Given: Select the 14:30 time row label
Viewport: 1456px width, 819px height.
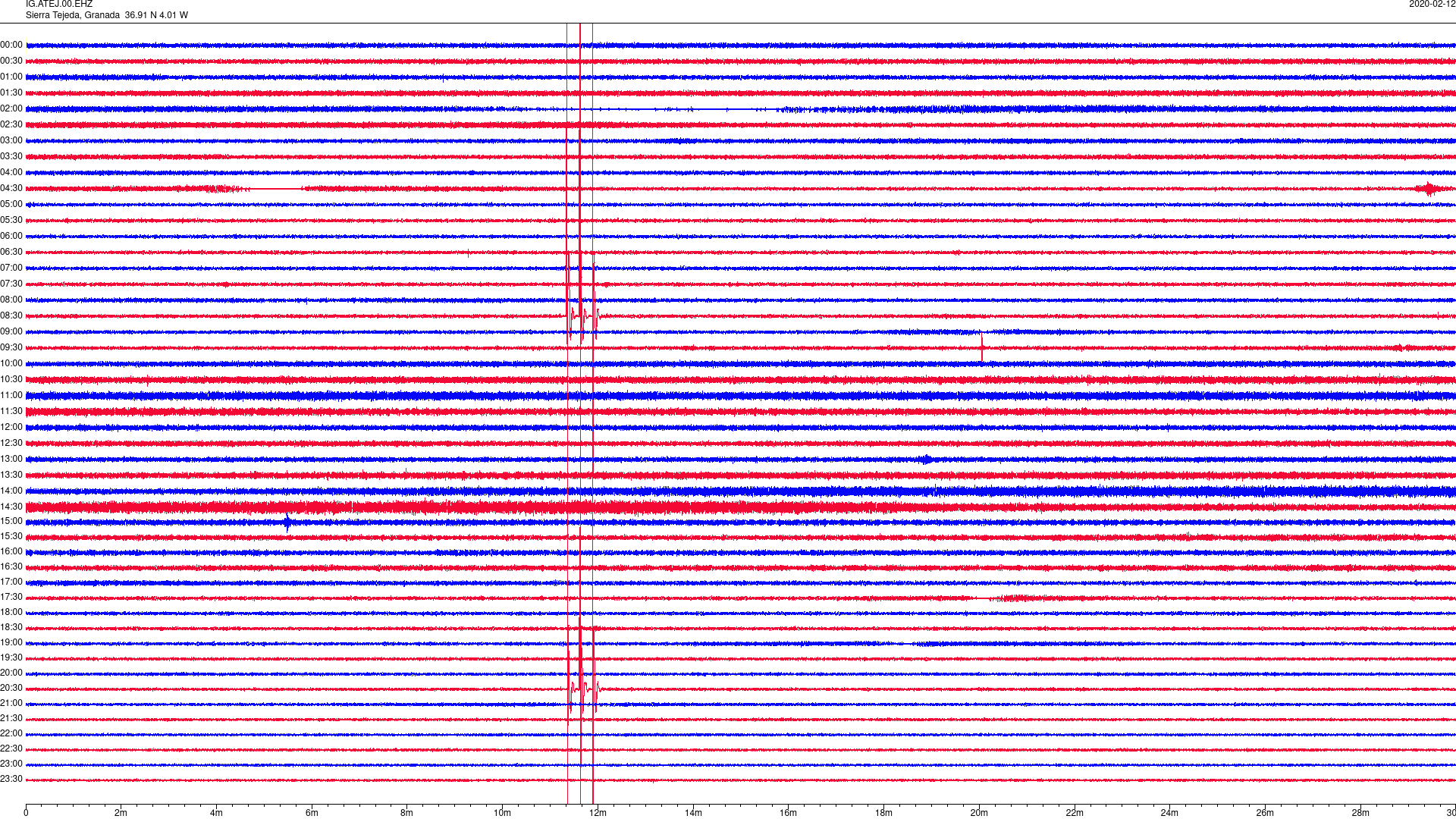Looking at the screenshot, I should click(x=11, y=507).
